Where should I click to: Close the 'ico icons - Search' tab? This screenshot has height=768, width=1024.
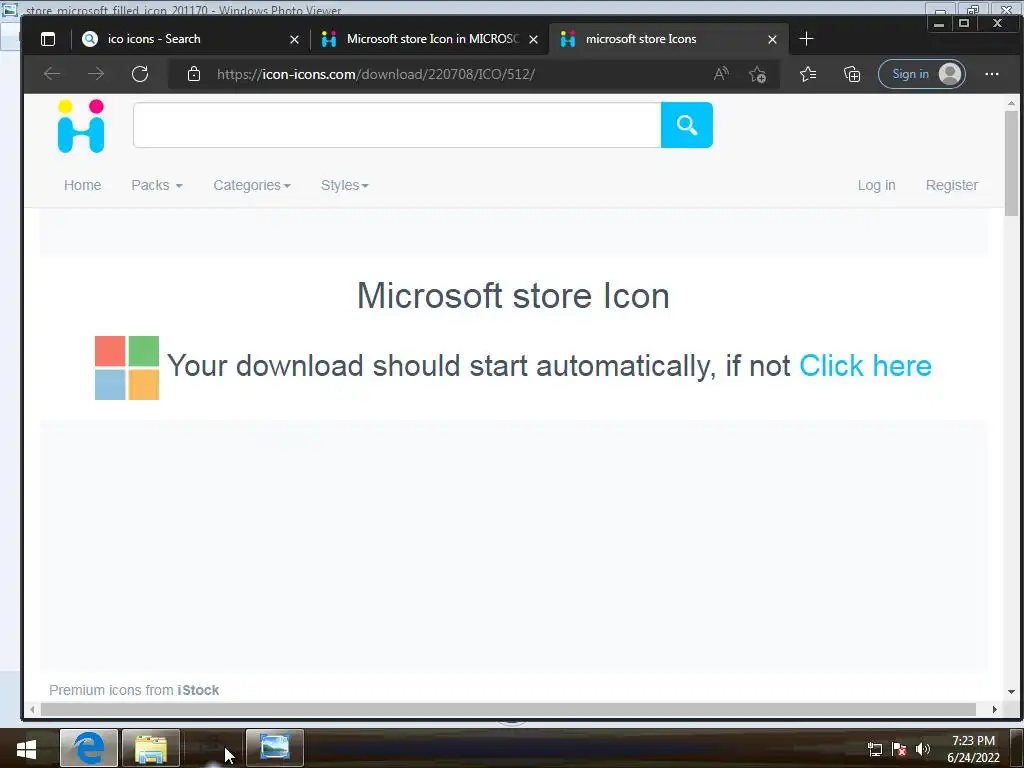(x=295, y=40)
